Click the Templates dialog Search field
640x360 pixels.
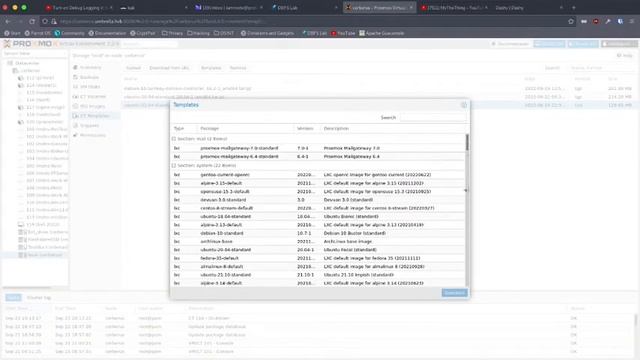433,118
